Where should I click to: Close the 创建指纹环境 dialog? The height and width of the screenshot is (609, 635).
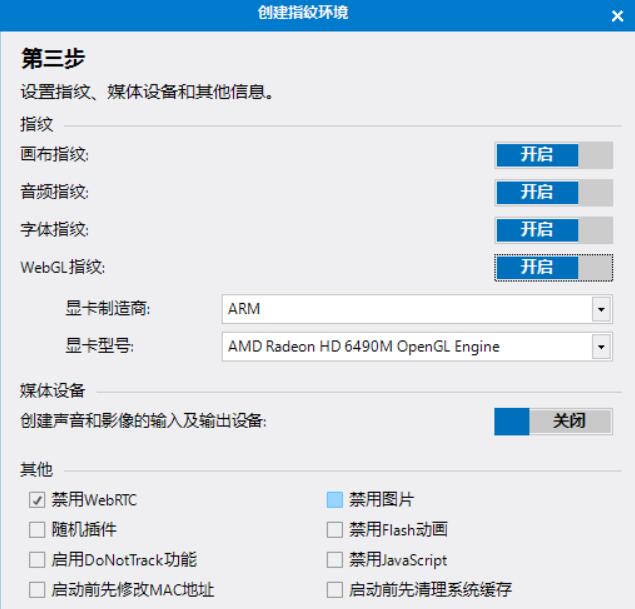click(x=617, y=16)
